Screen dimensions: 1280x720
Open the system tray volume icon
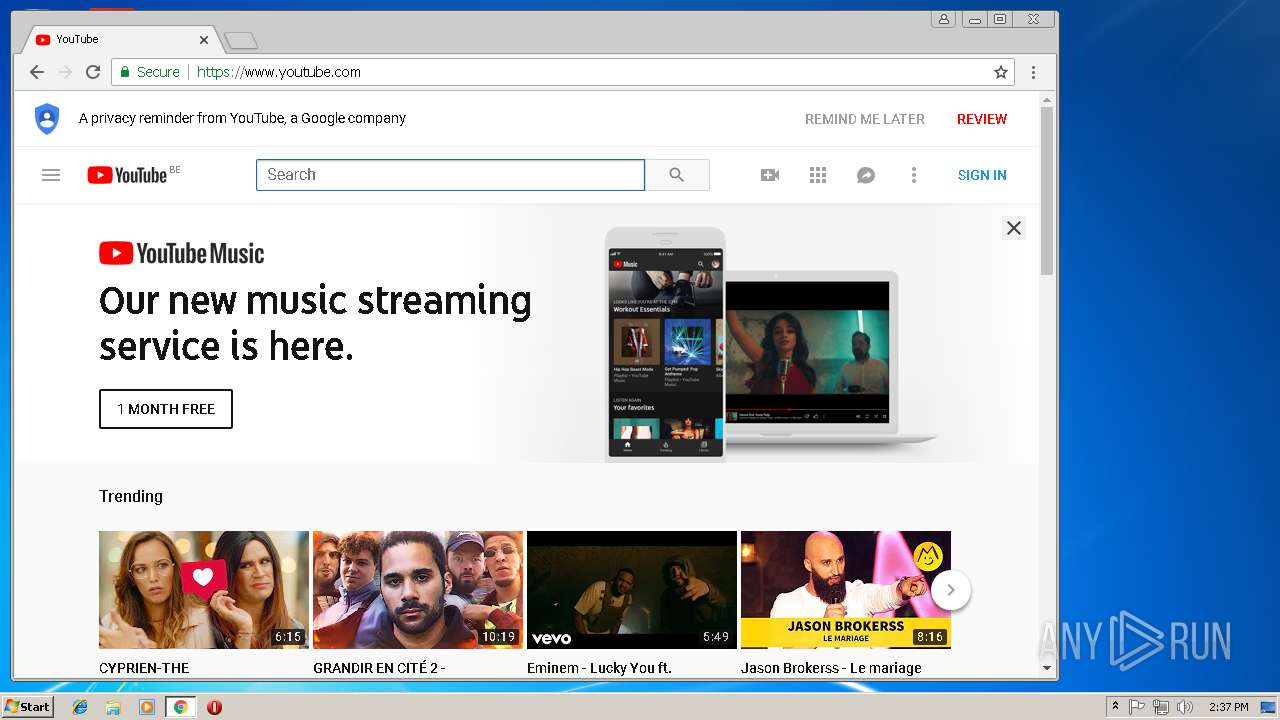click(1185, 707)
